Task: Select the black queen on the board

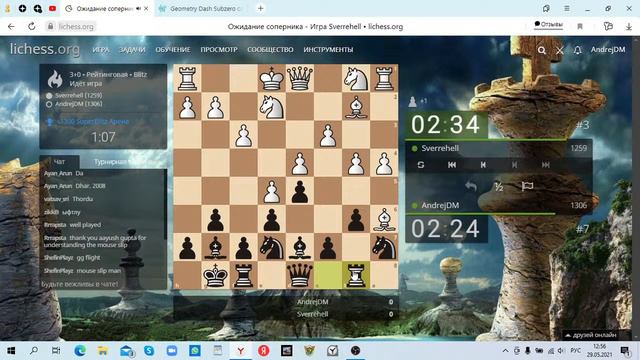Action: [x=300, y=275]
